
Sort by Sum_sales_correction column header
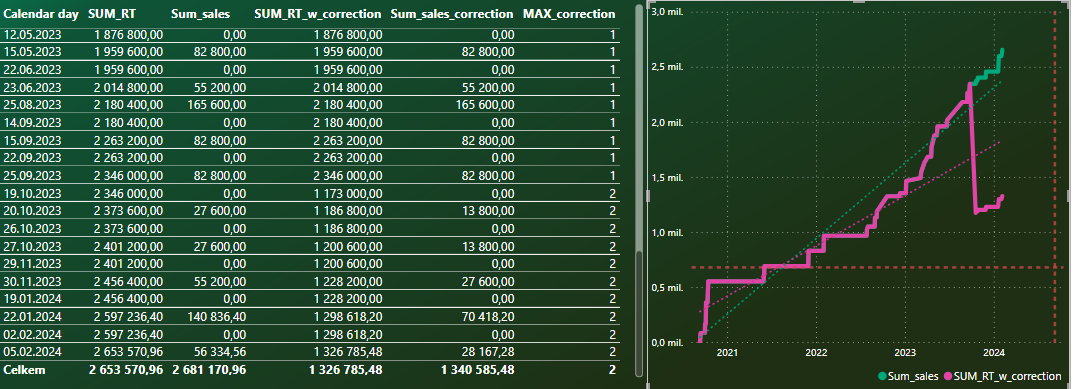coord(451,14)
